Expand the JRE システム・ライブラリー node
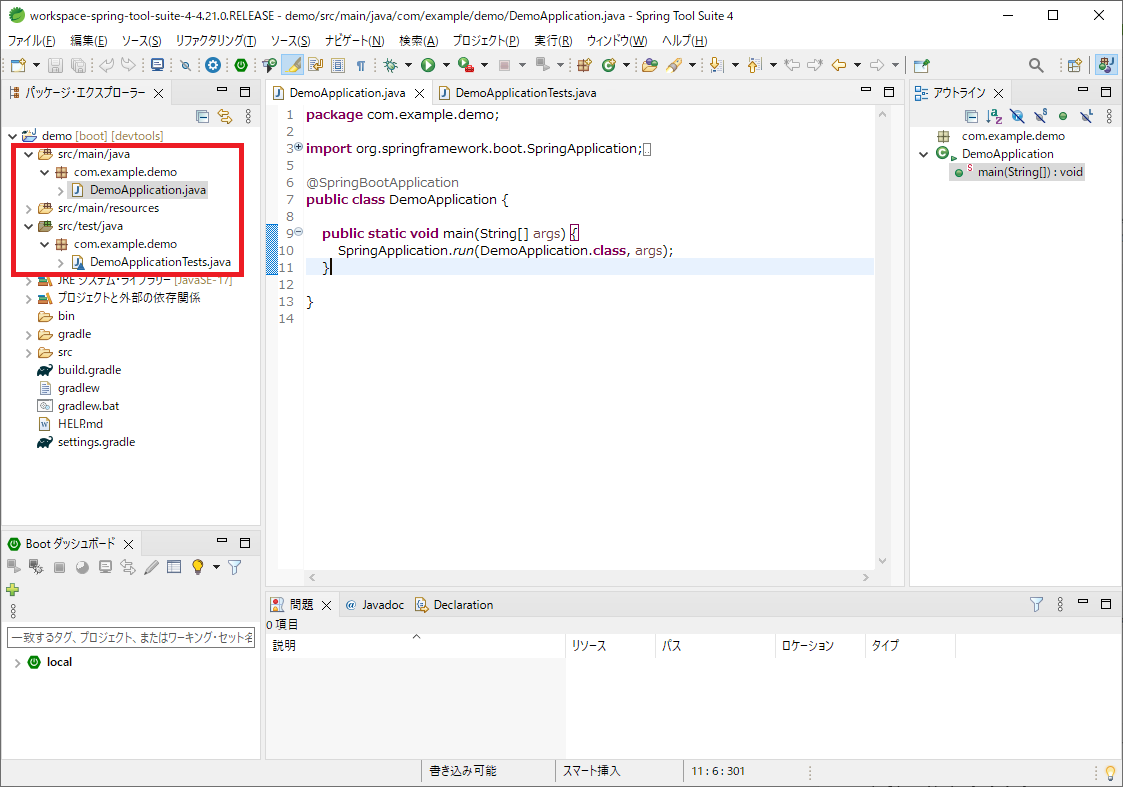The image size is (1123, 787). pos(28,279)
